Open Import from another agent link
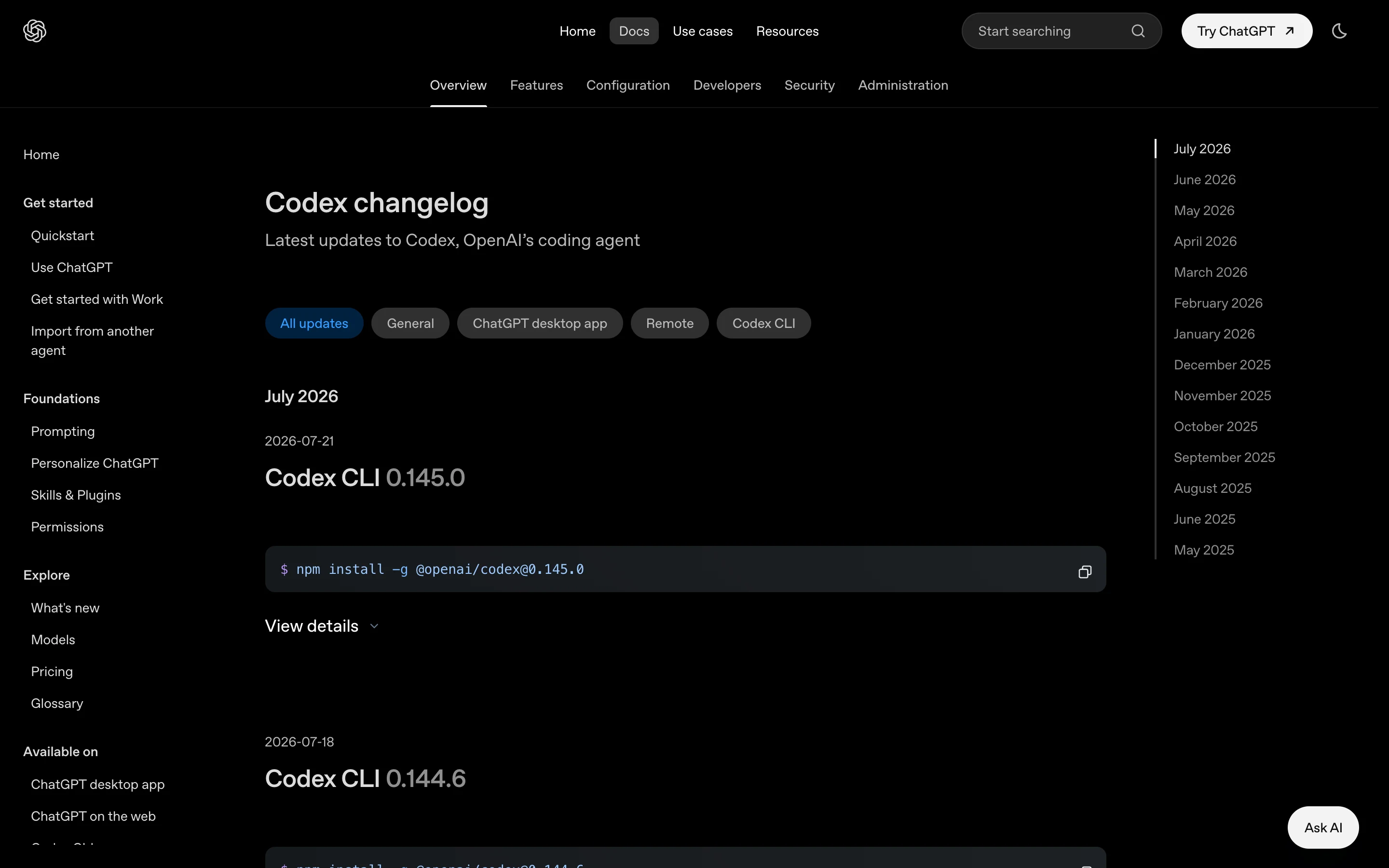Screen dimensions: 1389x868 (93, 341)
